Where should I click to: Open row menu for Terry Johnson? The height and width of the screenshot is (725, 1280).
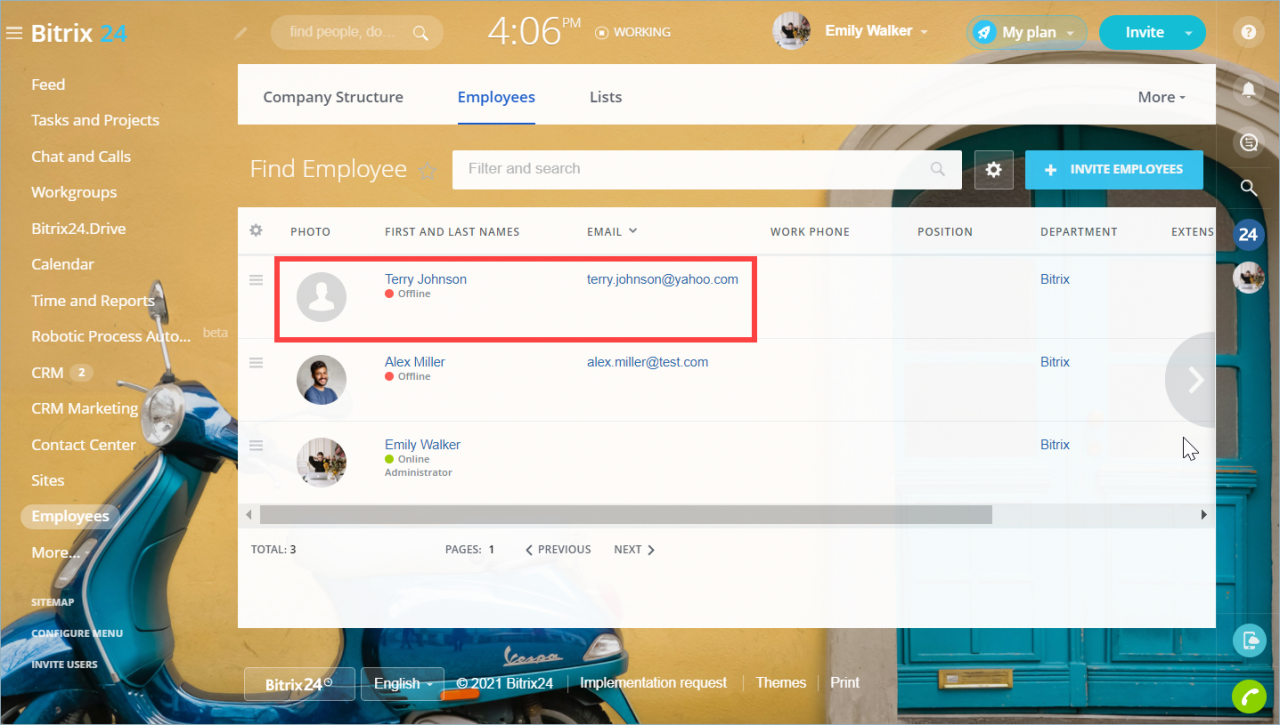(256, 280)
